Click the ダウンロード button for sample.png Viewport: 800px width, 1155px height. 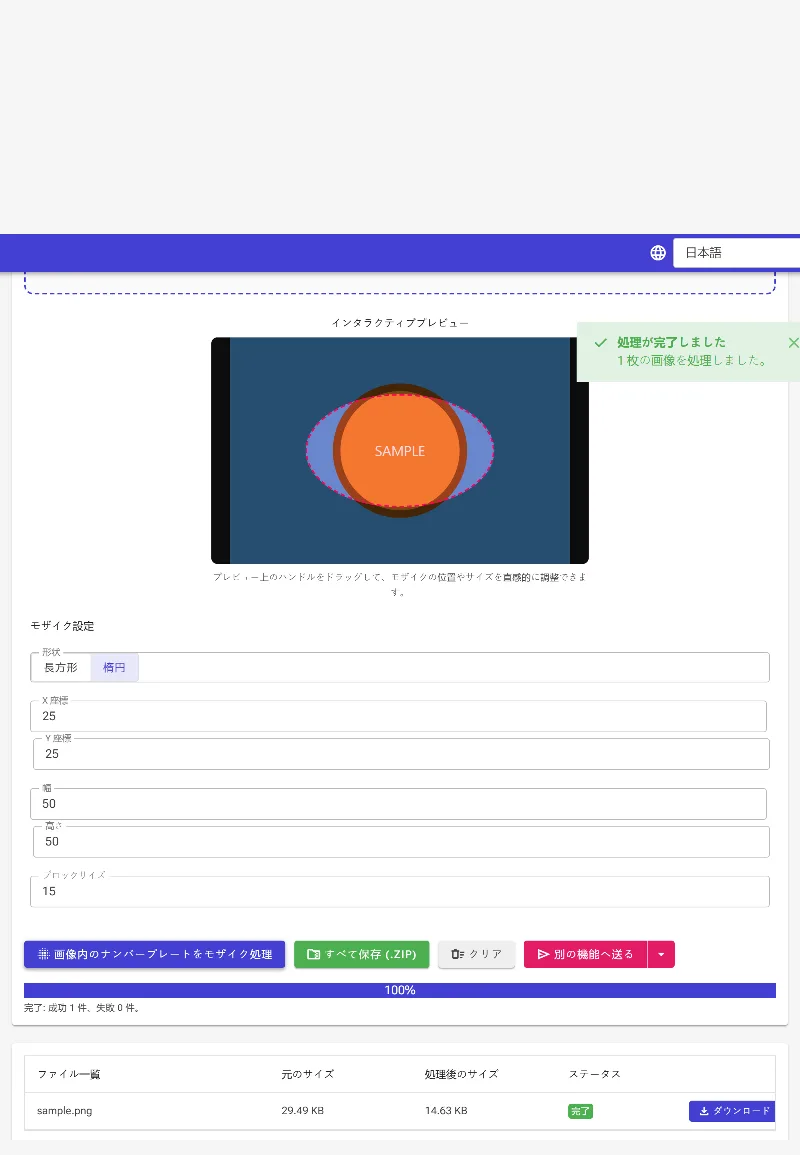click(732, 1111)
